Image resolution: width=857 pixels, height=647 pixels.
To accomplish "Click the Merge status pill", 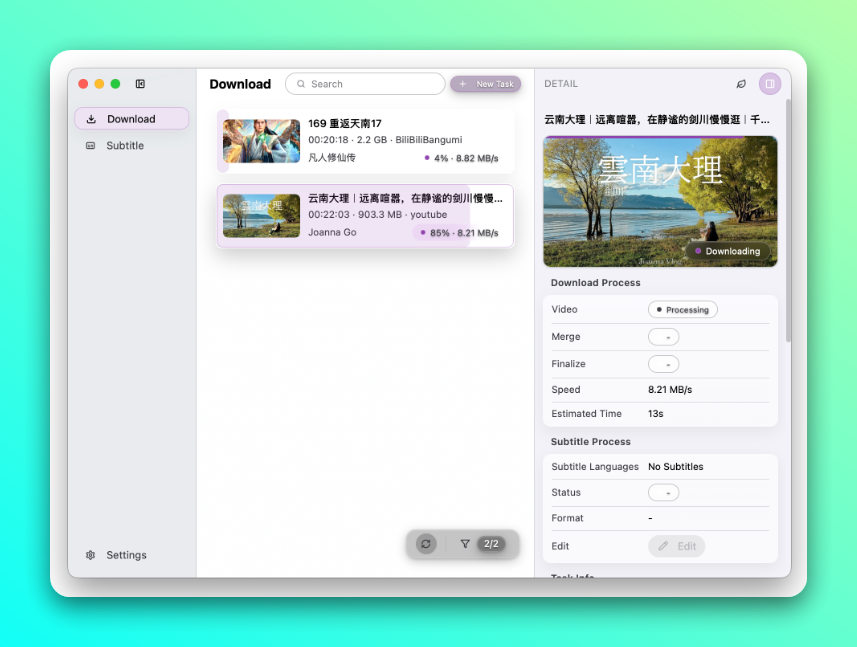I will [664, 337].
